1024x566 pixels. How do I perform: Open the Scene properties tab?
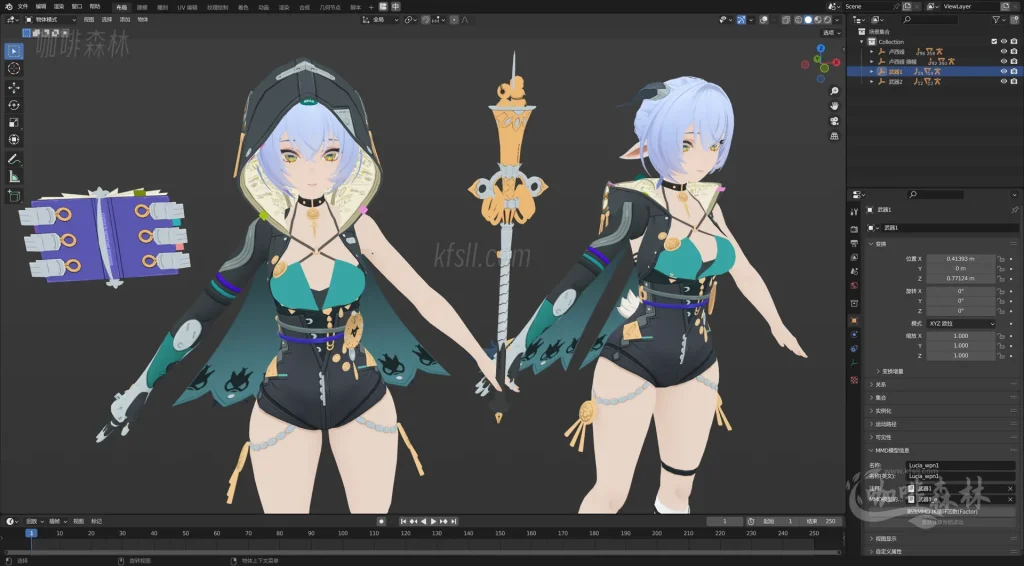[854, 271]
